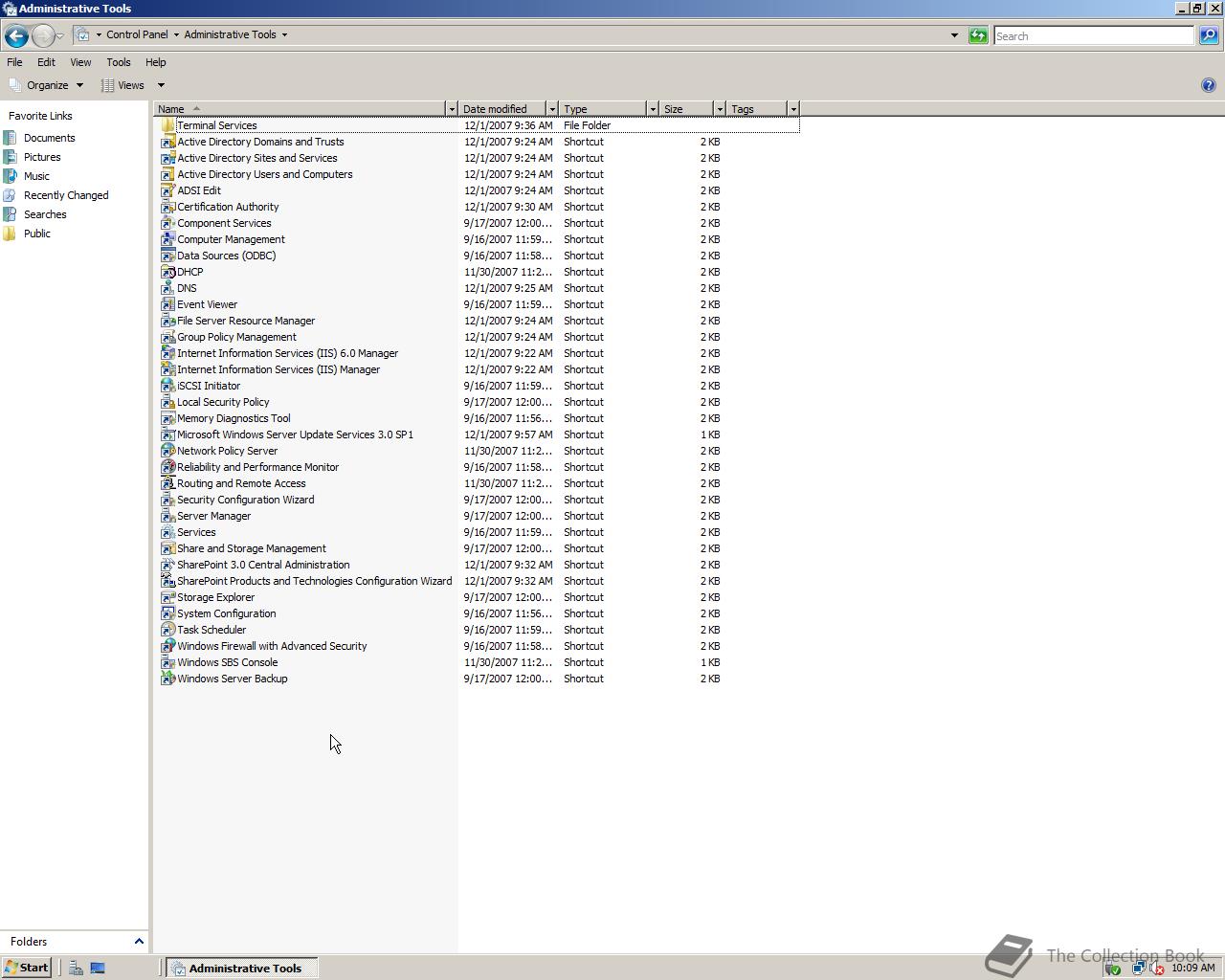
Task: Click the Certification Authority icon
Action: [x=167, y=207]
